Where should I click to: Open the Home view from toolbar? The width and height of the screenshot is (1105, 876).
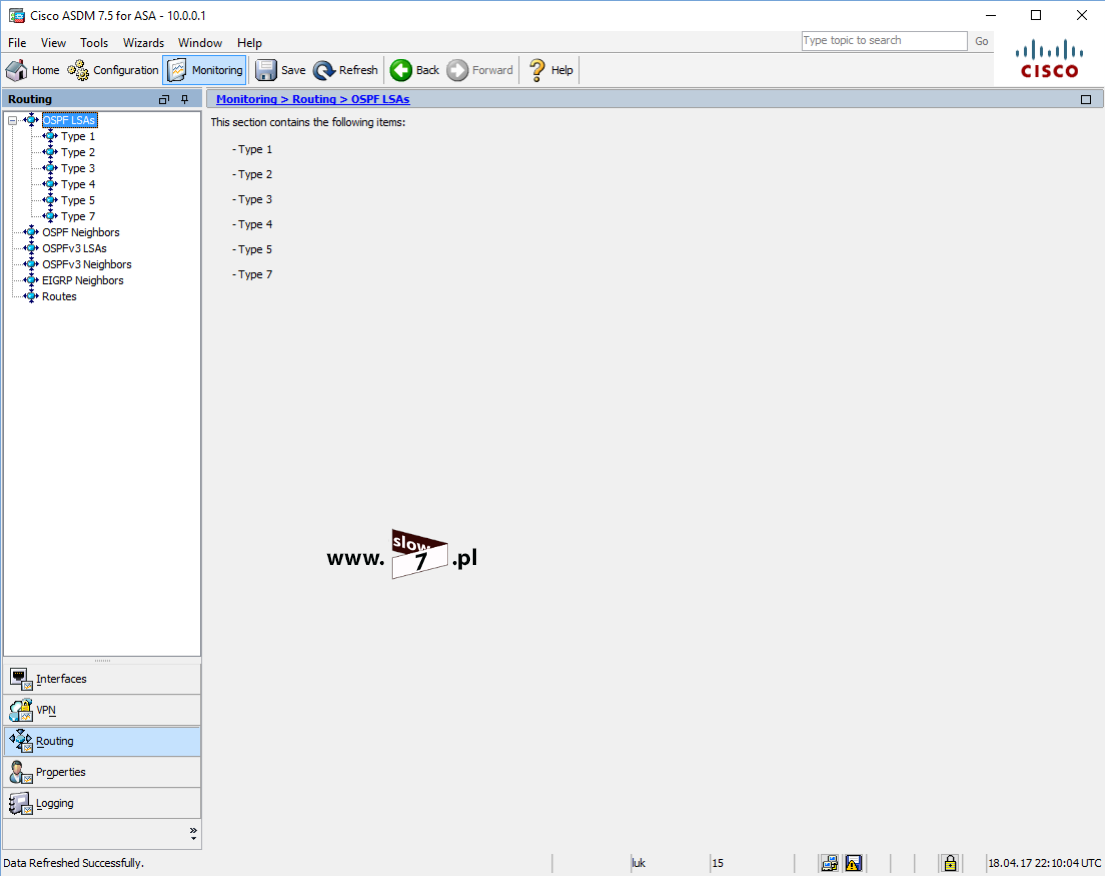[32, 70]
